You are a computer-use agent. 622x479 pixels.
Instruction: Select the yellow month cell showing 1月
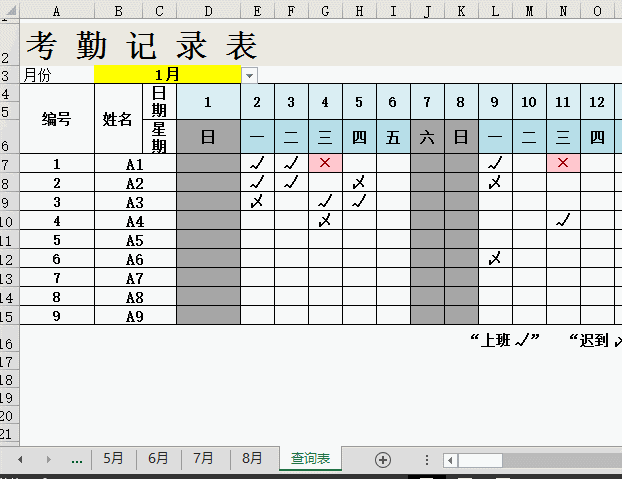(167, 75)
